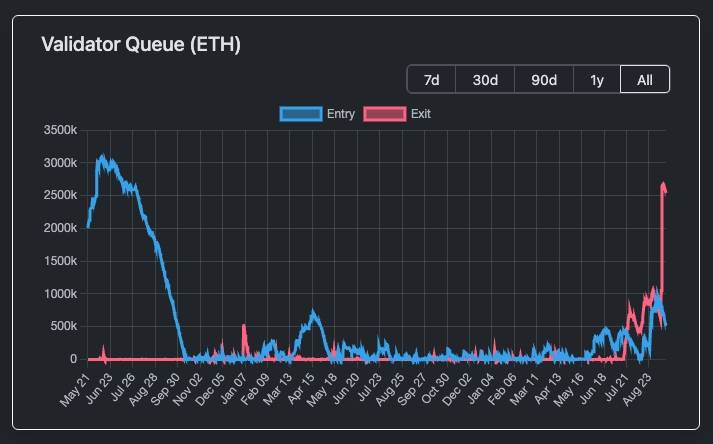The height and width of the screenshot is (444, 713).
Task: Choose the 90d range button
Action: click(544, 80)
